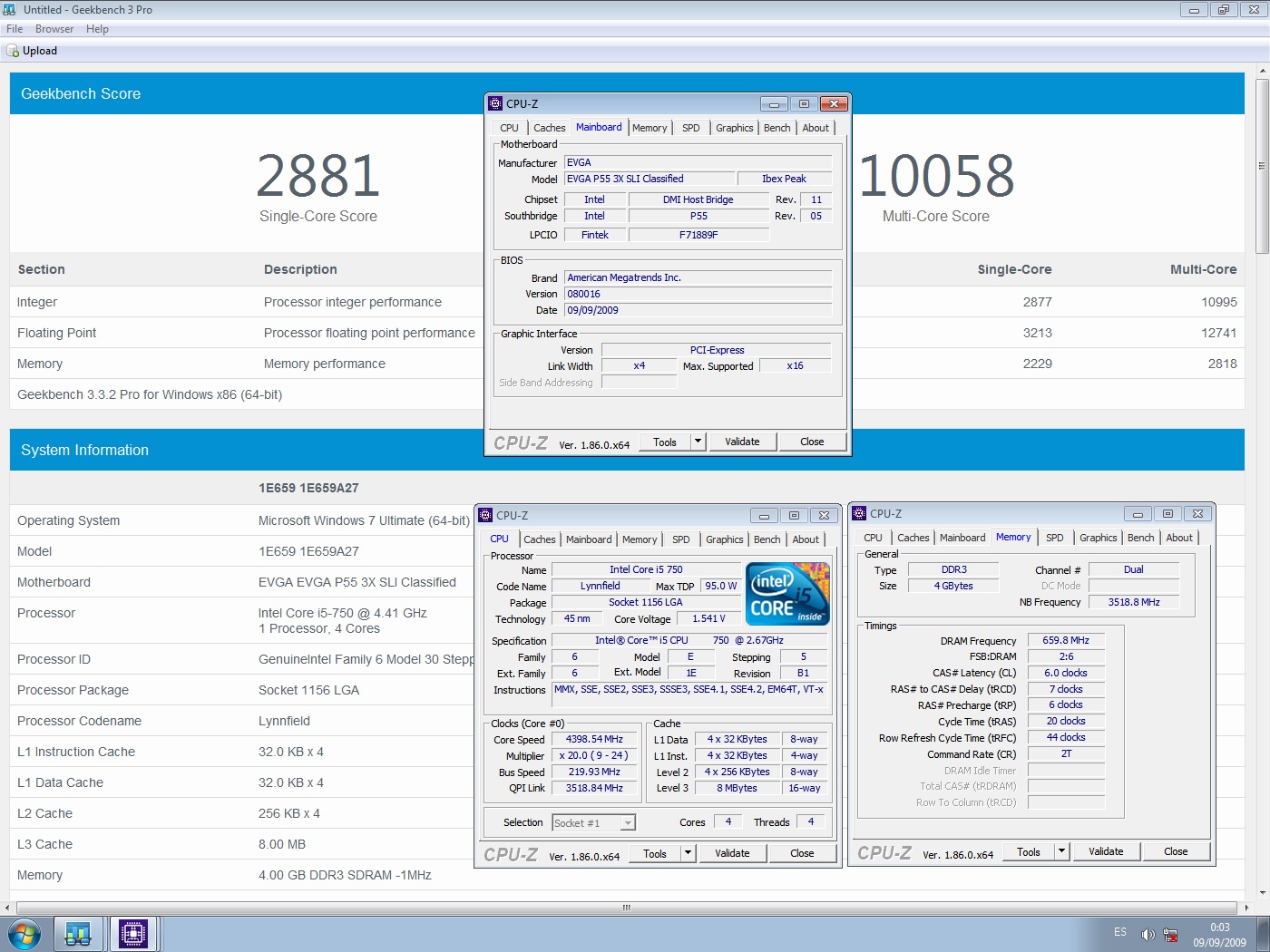This screenshot has width=1270, height=952.
Task: Click Close button in Memory CPU-Z window
Action: tap(1176, 851)
